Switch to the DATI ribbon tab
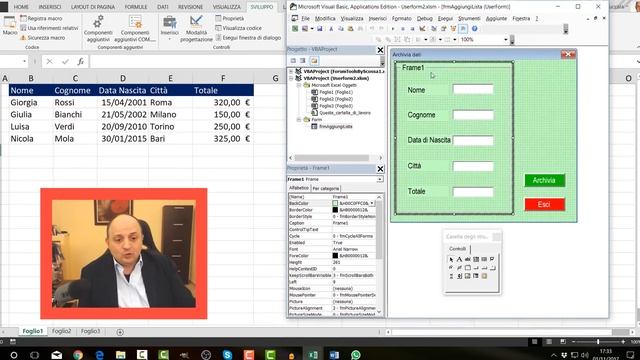Viewport: 640px width, 360px height. 162,7
